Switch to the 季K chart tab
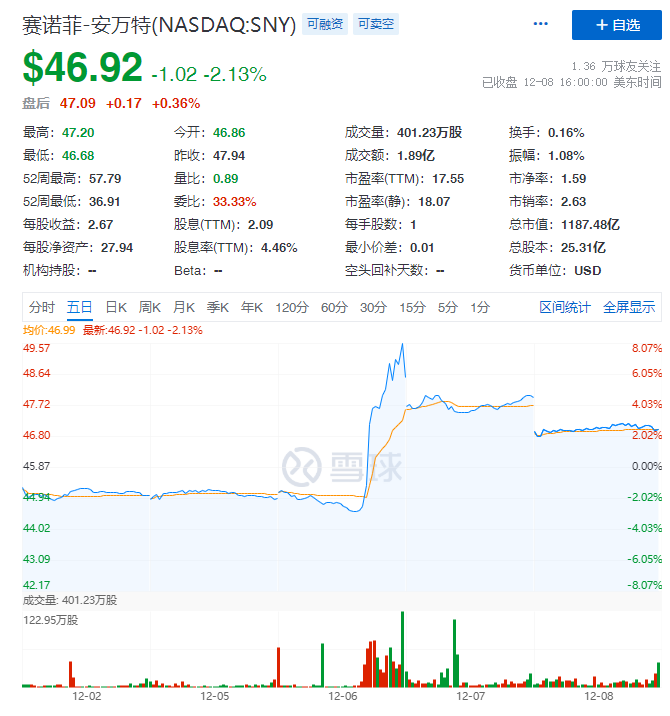The height and width of the screenshot is (716, 670). (x=218, y=307)
